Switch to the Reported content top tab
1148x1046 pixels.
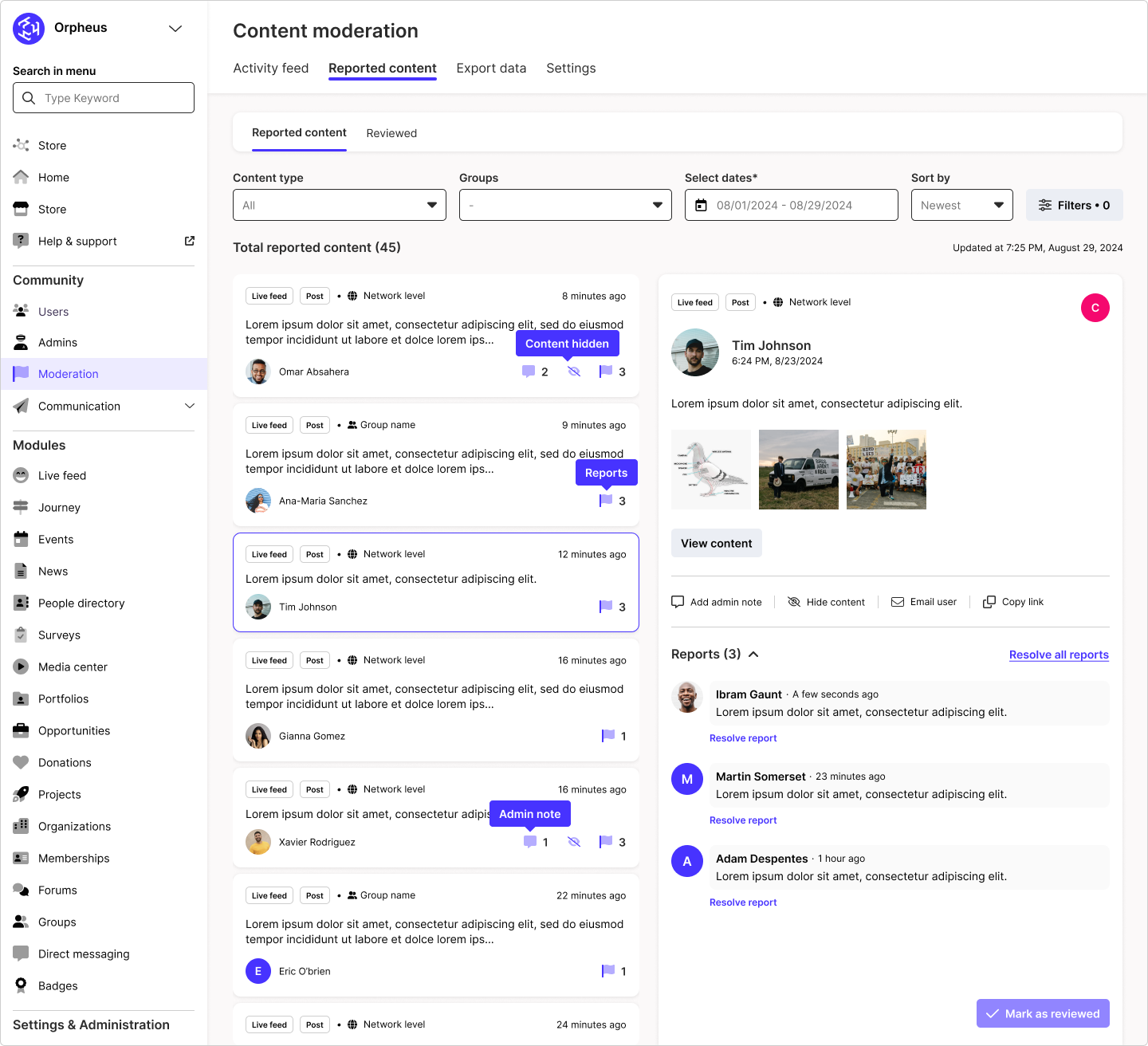click(x=383, y=69)
